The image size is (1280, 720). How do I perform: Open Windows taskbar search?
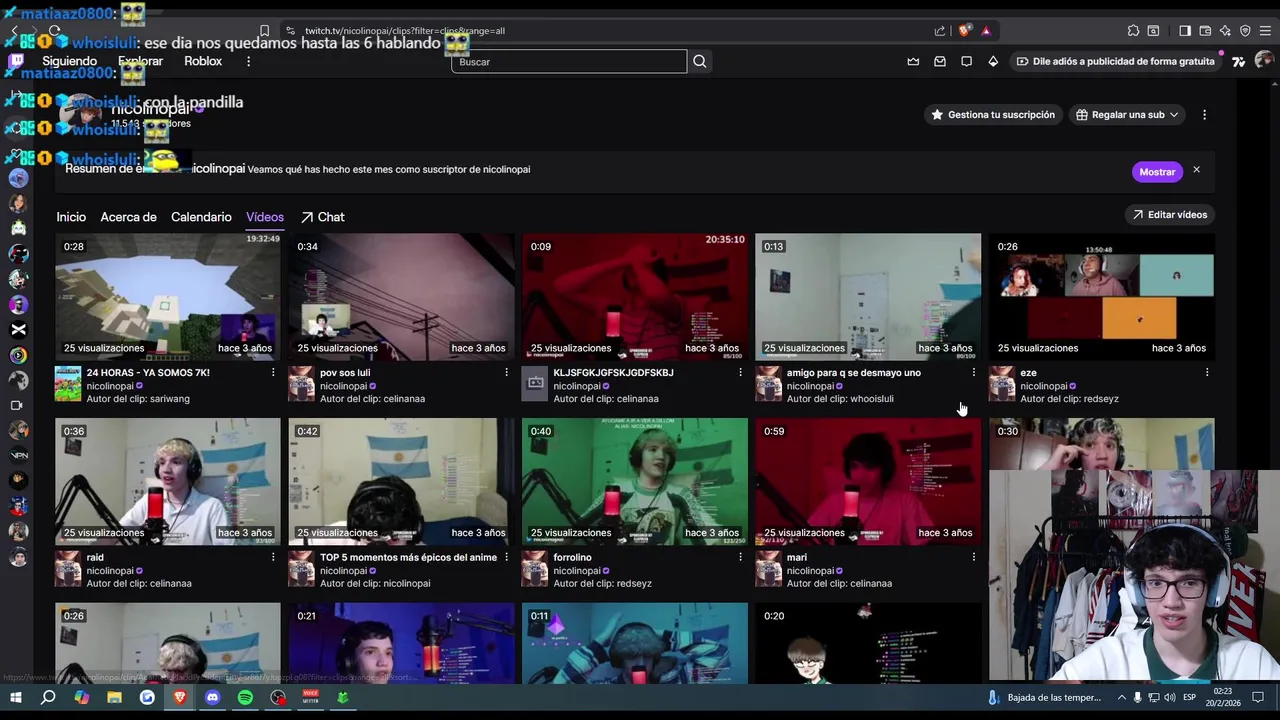[x=48, y=697]
